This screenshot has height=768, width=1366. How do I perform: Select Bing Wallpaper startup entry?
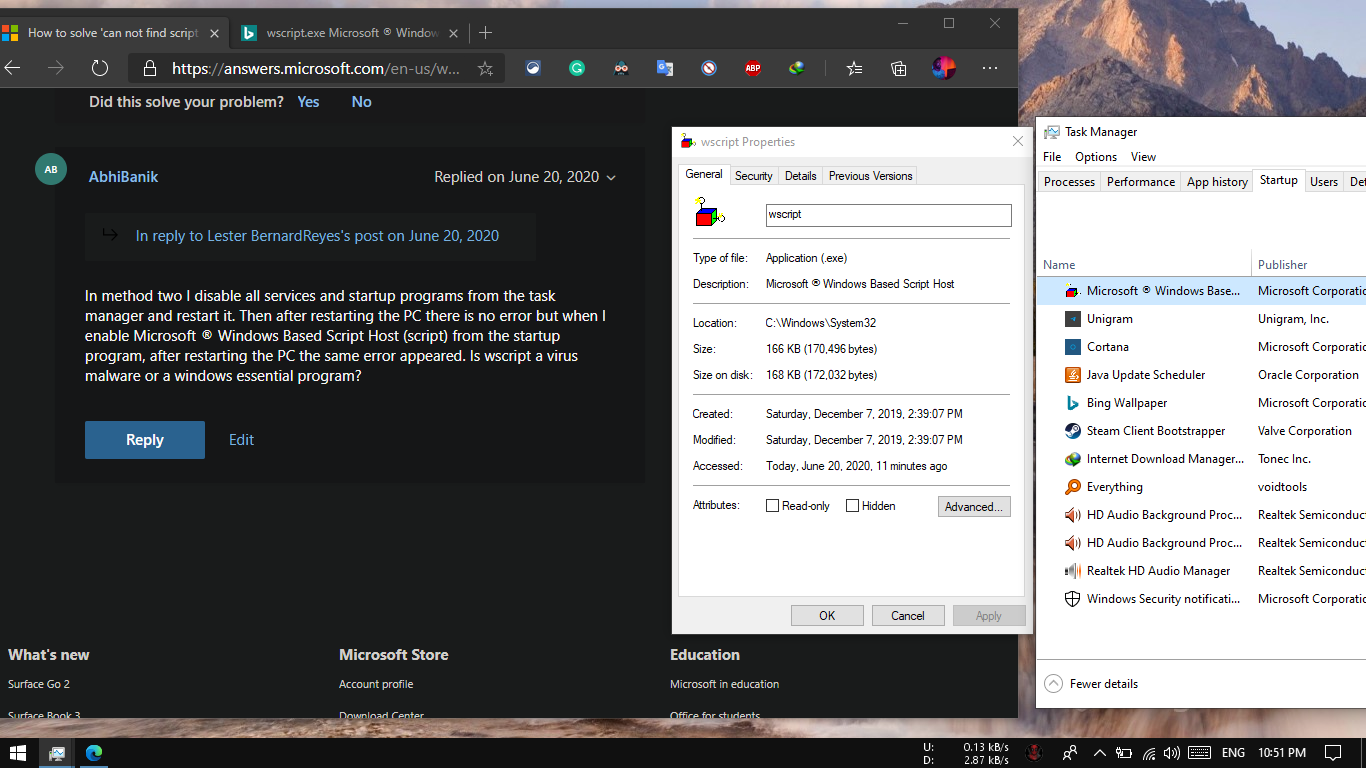tap(1201, 403)
